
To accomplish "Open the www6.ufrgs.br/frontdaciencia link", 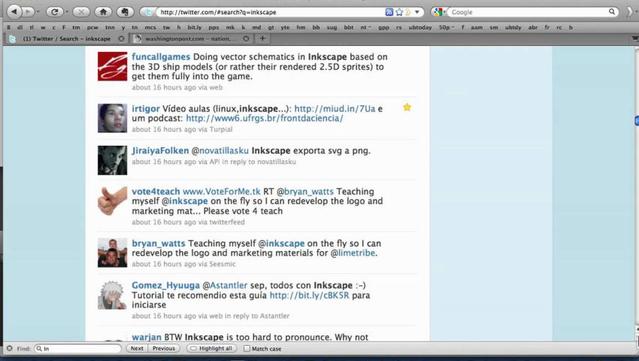I will pyautogui.click(x=264, y=119).
